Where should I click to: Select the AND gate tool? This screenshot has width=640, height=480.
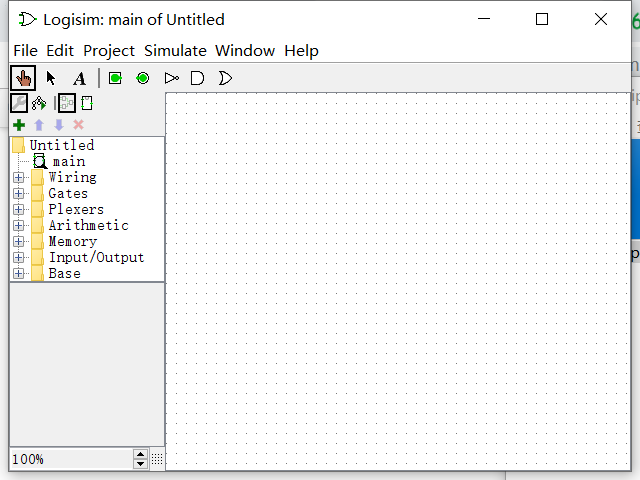click(198, 78)
